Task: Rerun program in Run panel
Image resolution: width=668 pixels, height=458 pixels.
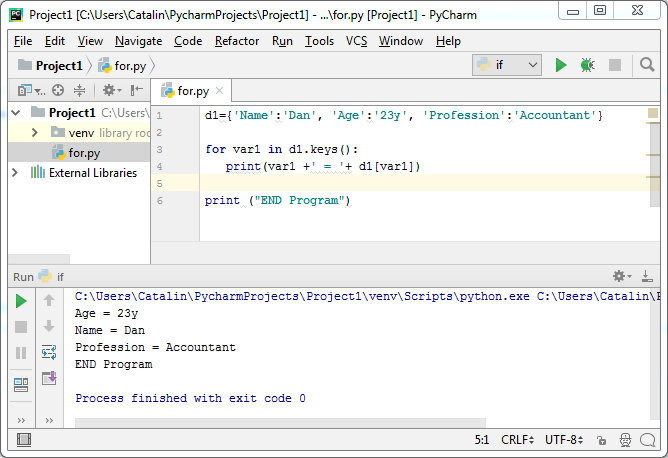Action: [x=21, y=301]
